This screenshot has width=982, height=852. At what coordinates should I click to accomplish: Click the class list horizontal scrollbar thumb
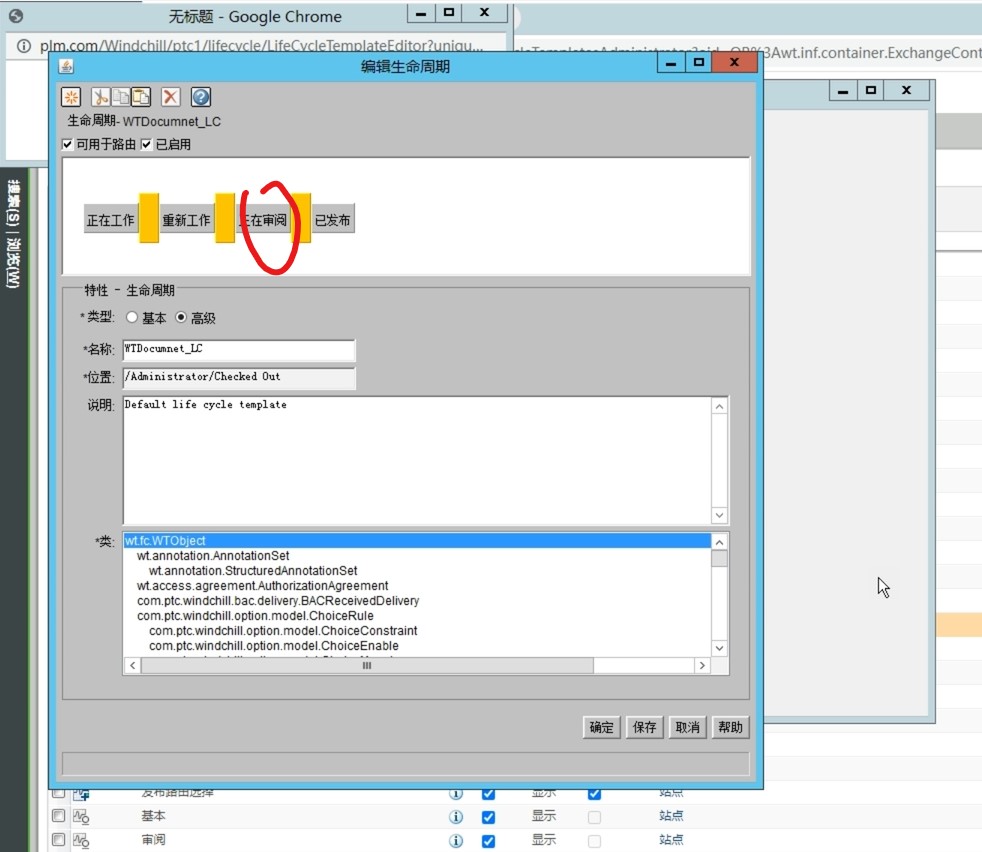pyautogui.click(x=367, y=666)
